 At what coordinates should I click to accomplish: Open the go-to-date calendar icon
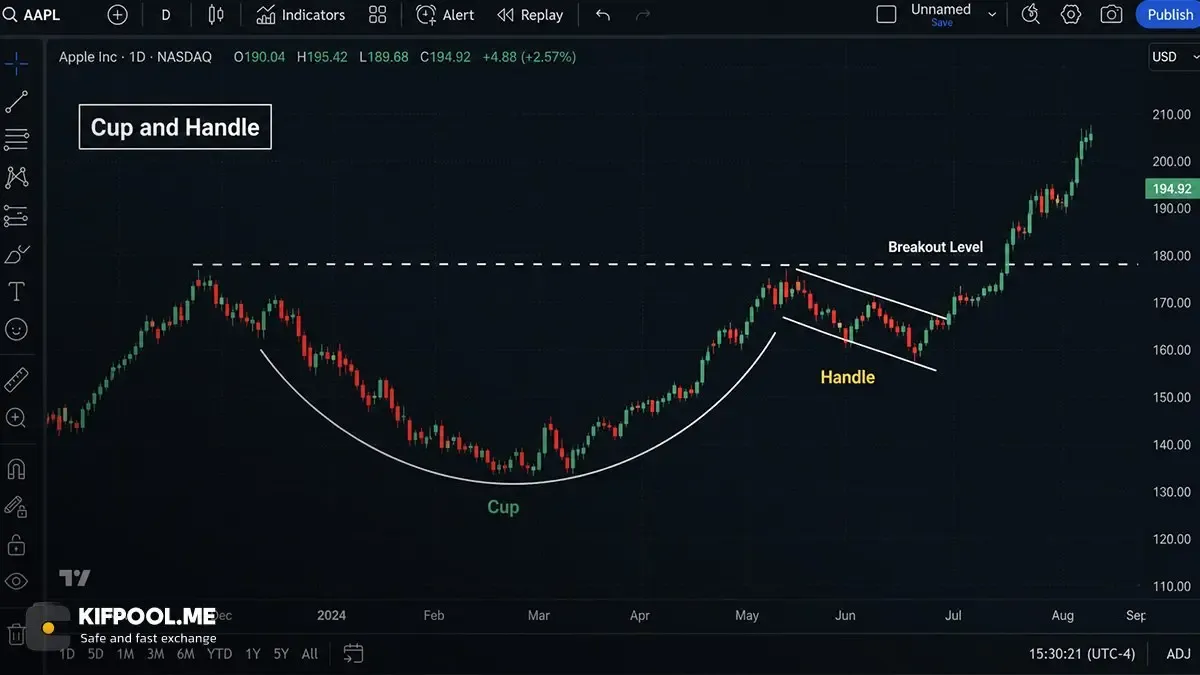pos(353,654)
